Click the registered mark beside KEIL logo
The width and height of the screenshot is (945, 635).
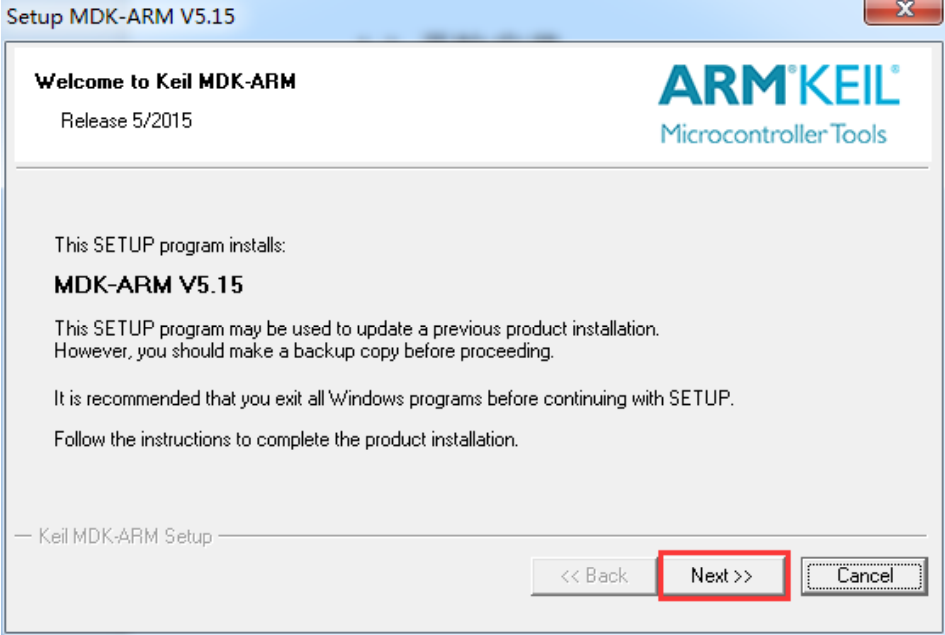coord(895,69)
